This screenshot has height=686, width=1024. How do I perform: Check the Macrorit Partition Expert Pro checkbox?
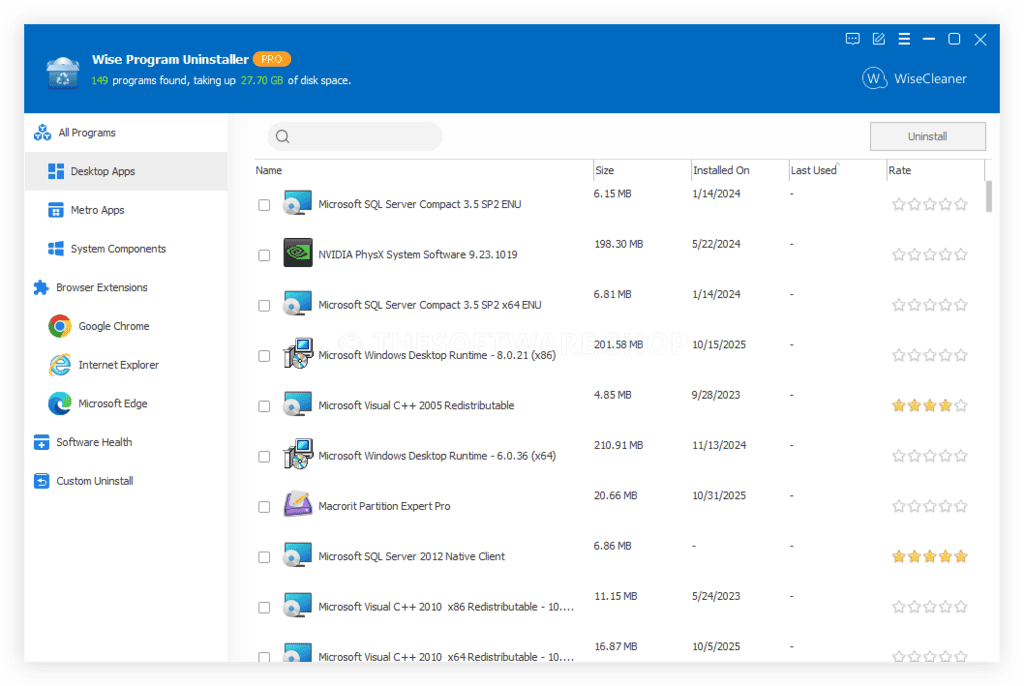264,506
